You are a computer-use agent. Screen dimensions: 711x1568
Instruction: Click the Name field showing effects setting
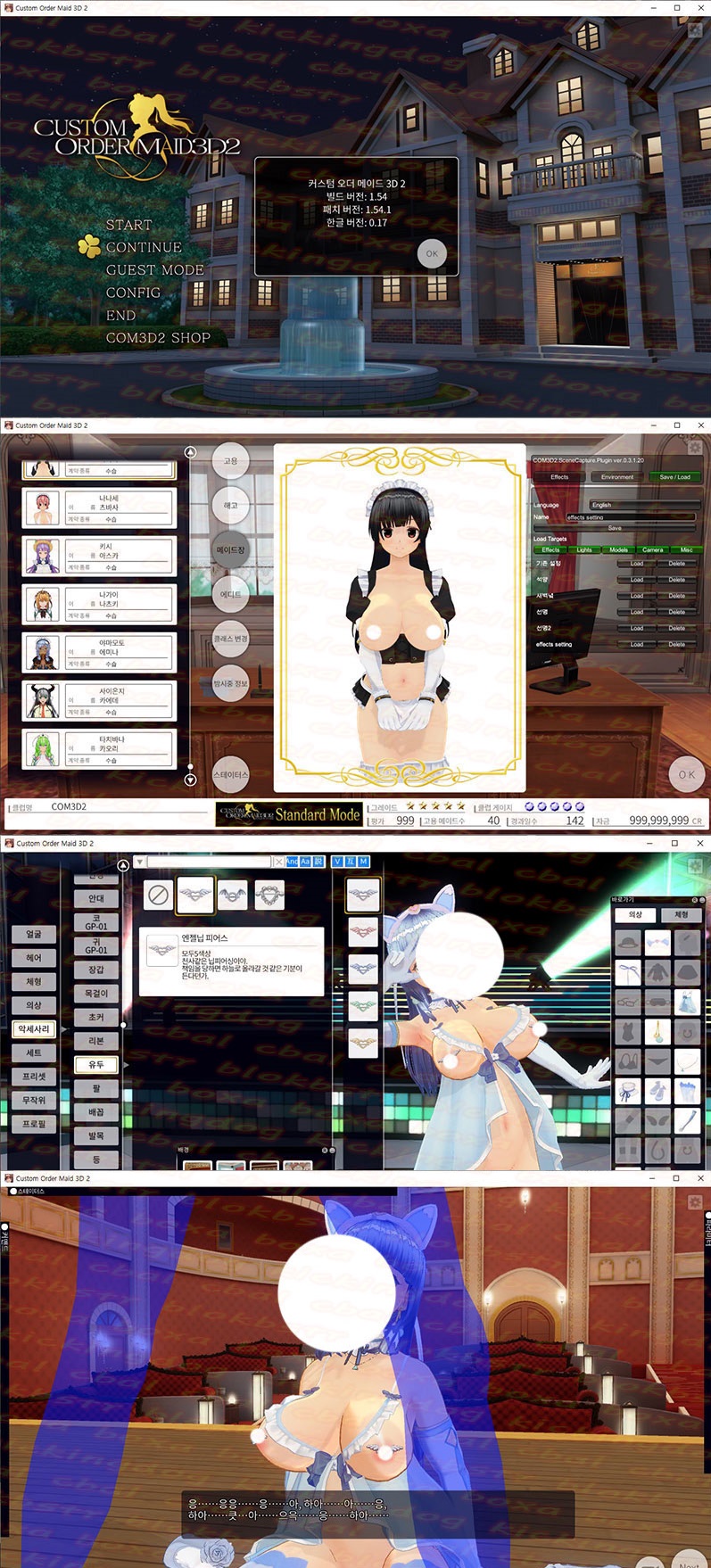pos(631,516)
